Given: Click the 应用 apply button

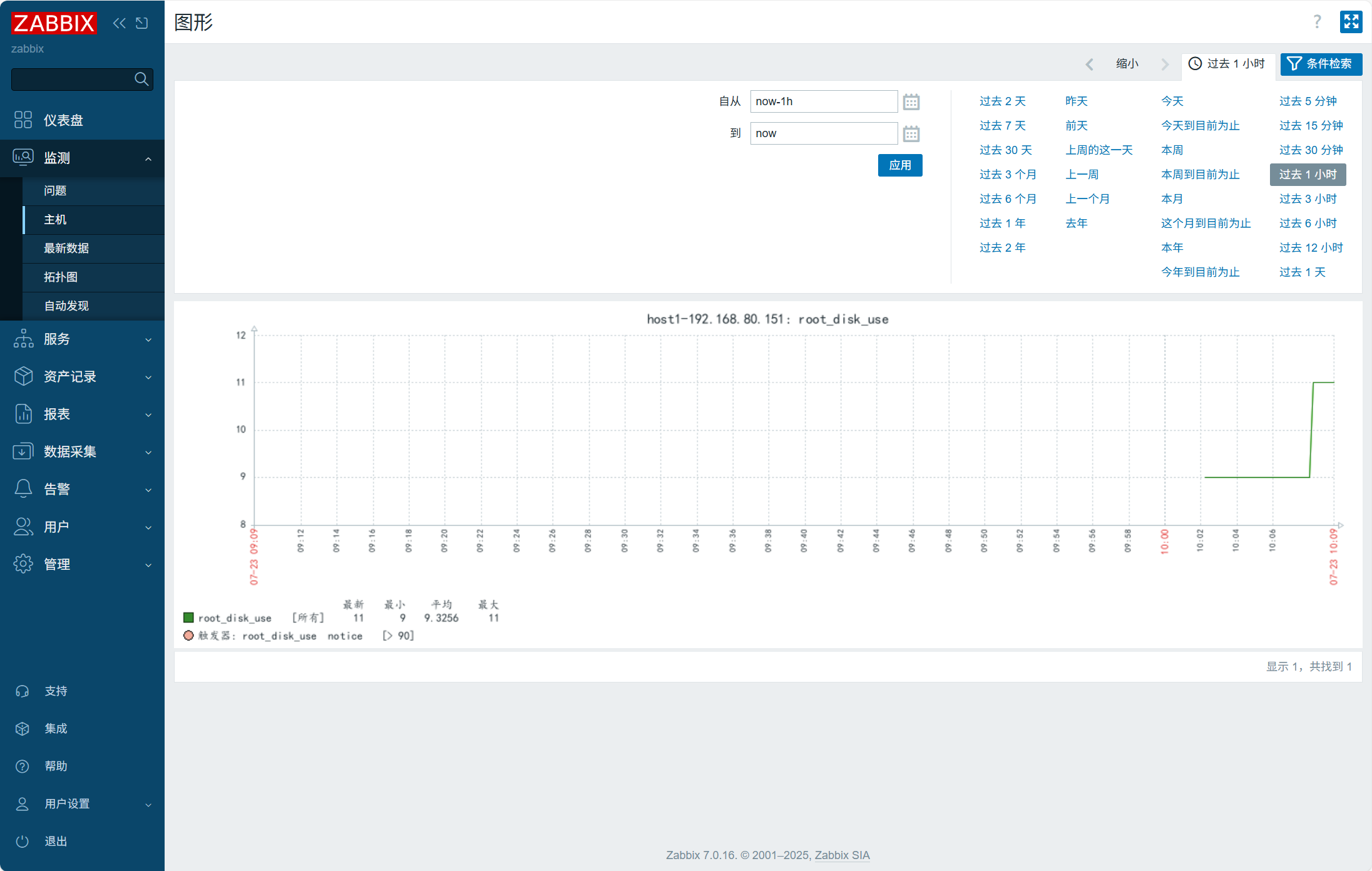Looking at the screenshot, I should click(900, 165).
